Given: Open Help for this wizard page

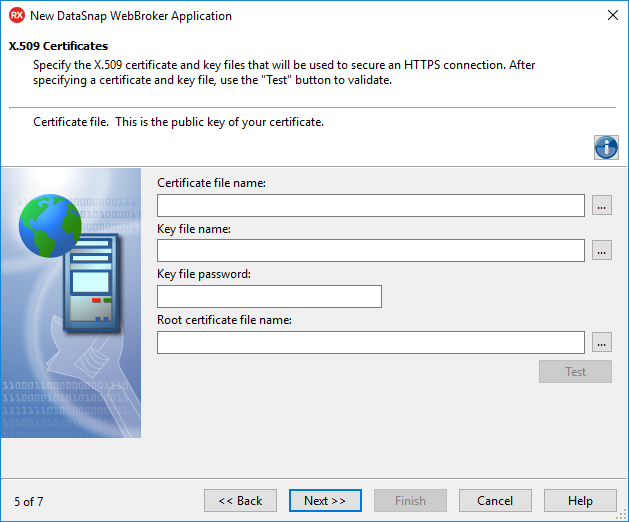Looking at the screenshot, I should [x=580, y=501].
